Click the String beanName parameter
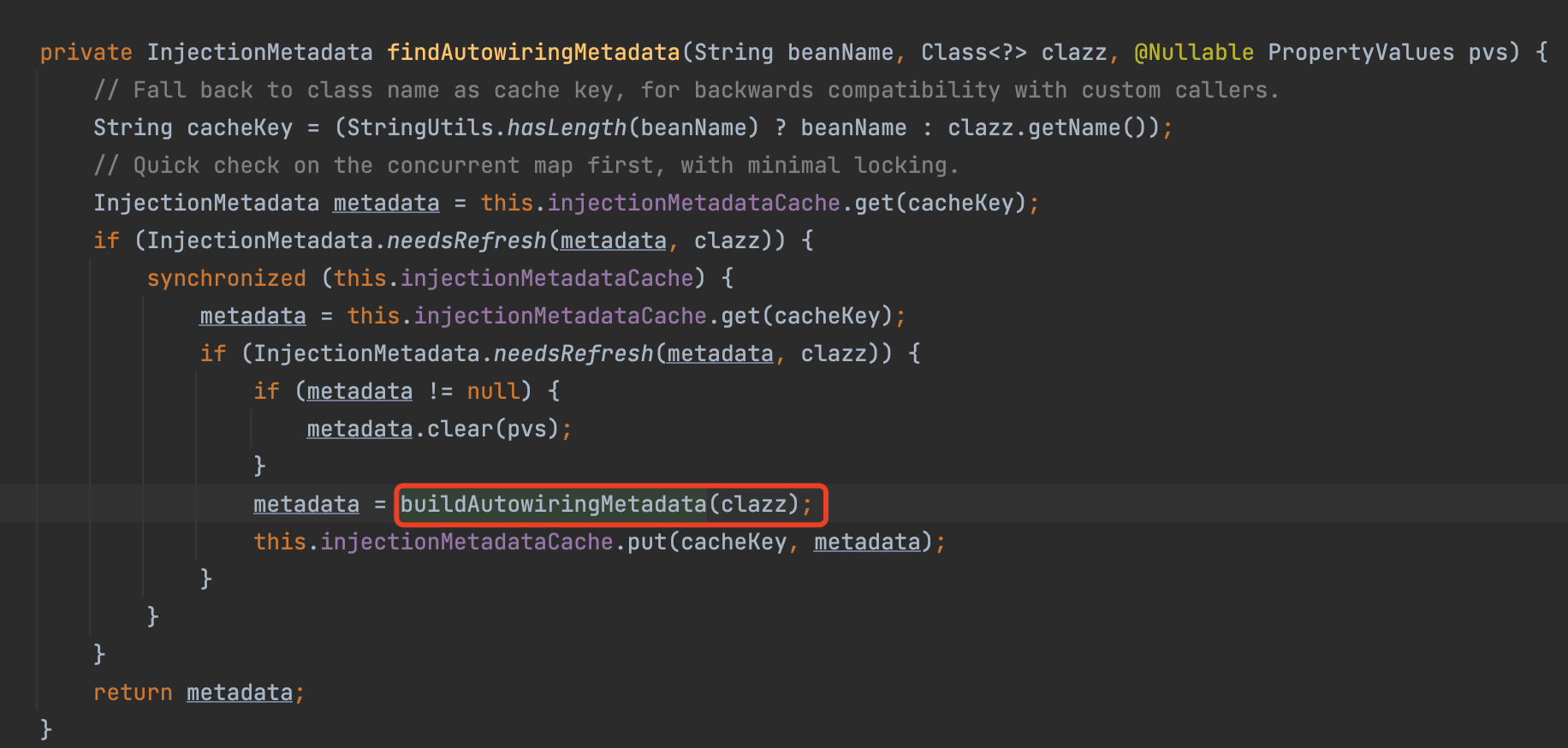 point(794,52)
